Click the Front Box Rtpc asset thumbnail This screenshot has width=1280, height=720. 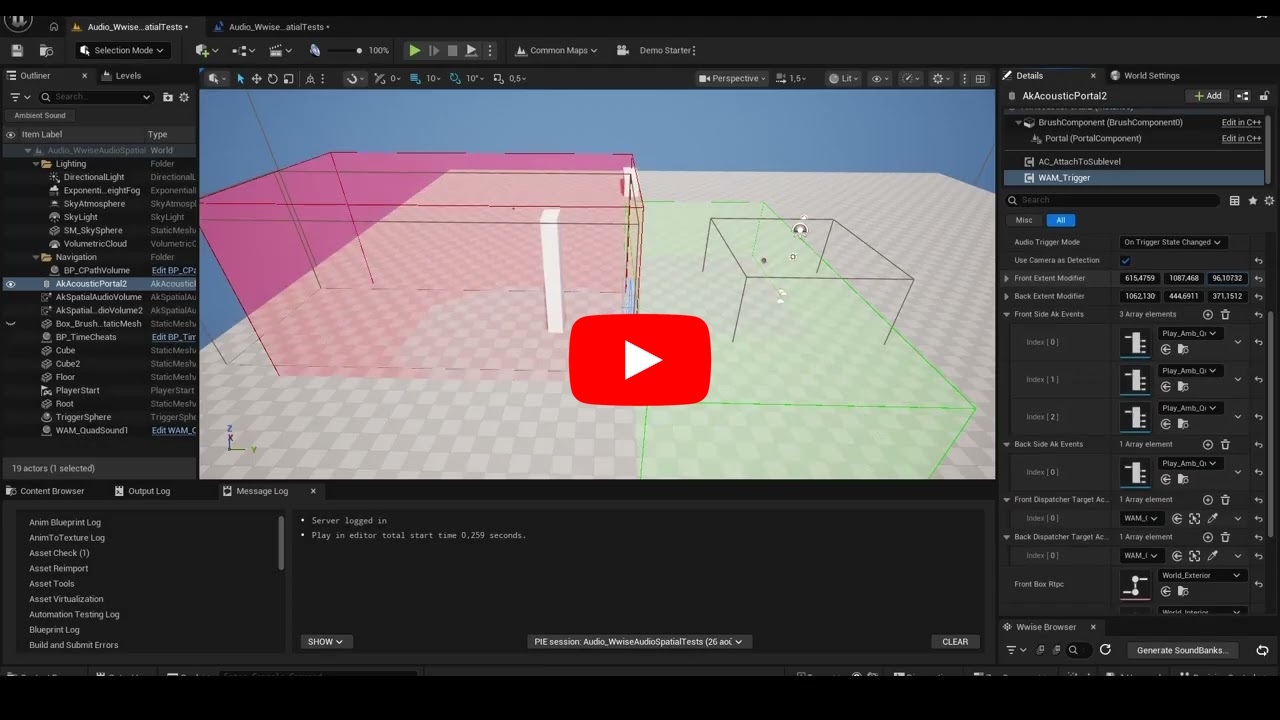[1136, 584]
